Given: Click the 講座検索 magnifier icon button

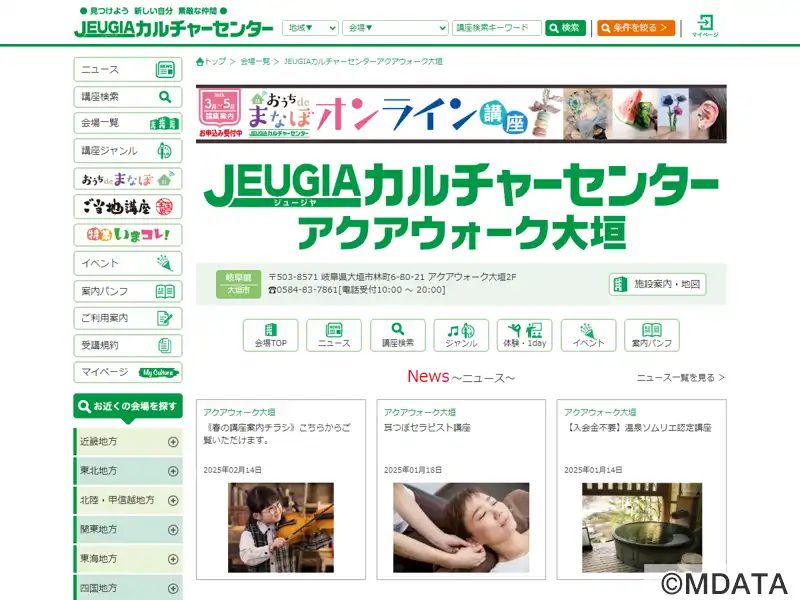Looking at the screenshot, I should [397, 335].
